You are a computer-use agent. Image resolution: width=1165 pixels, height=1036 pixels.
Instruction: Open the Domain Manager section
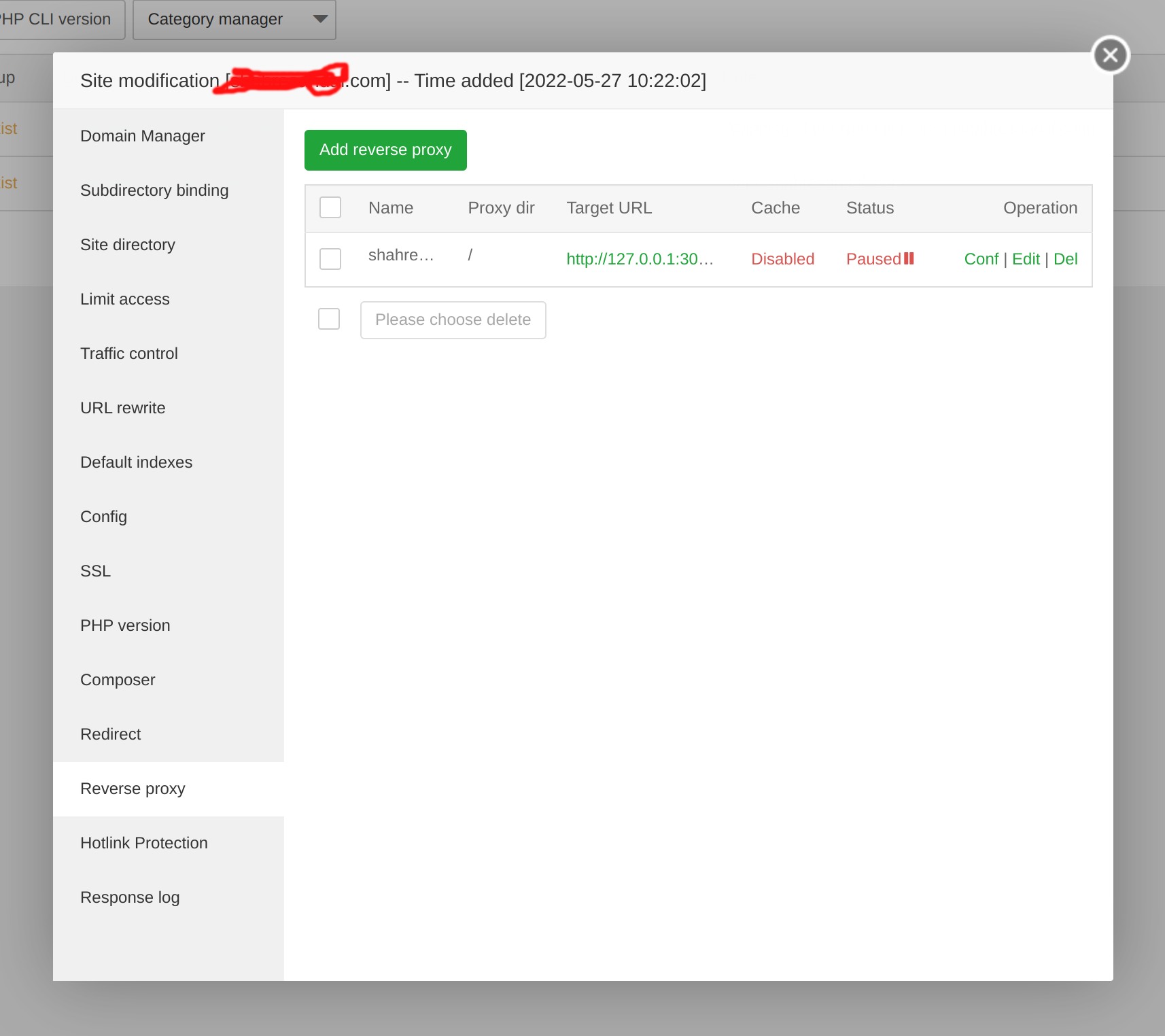[x=143, y=136]
